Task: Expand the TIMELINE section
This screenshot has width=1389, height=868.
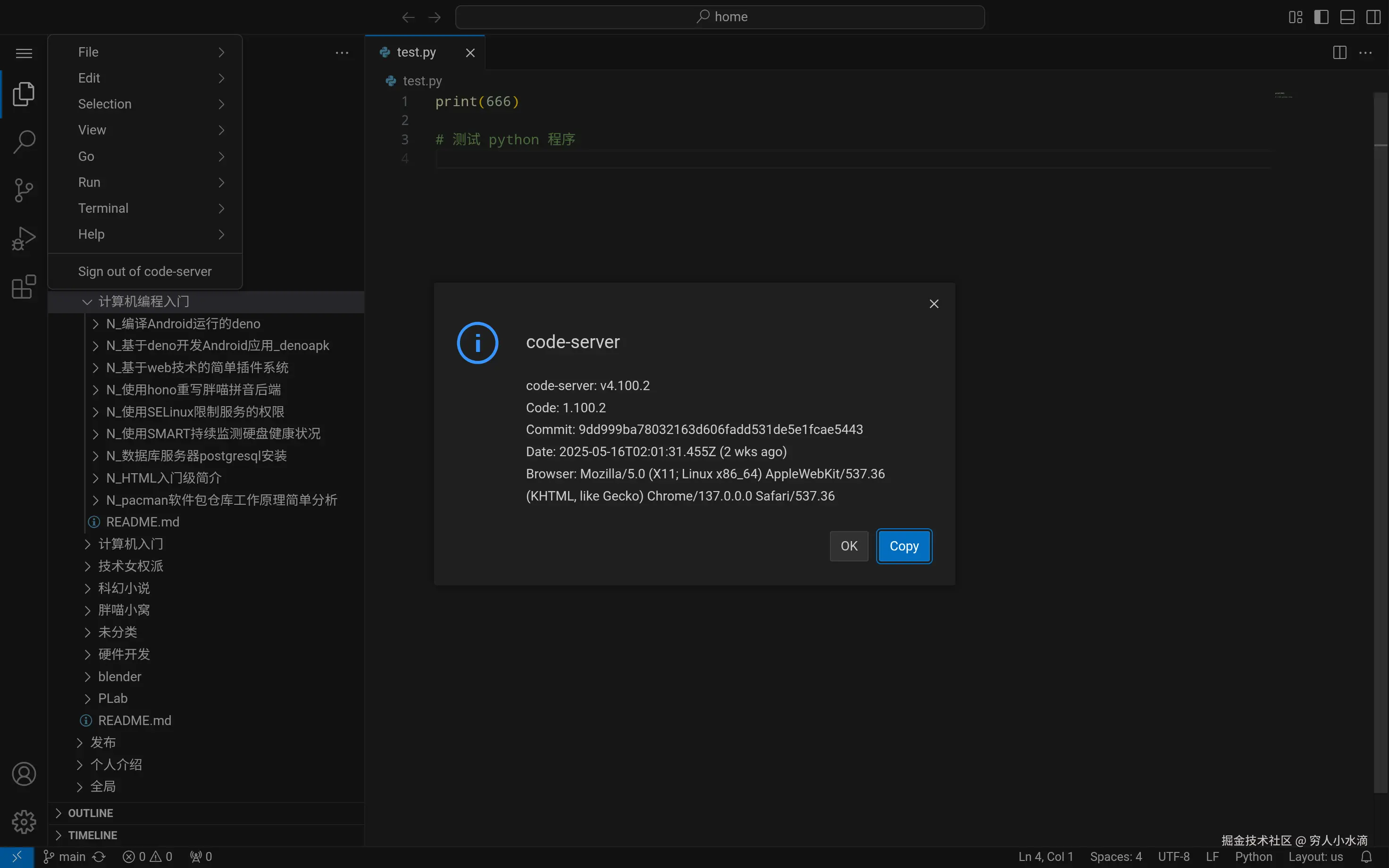Action: 92,835
